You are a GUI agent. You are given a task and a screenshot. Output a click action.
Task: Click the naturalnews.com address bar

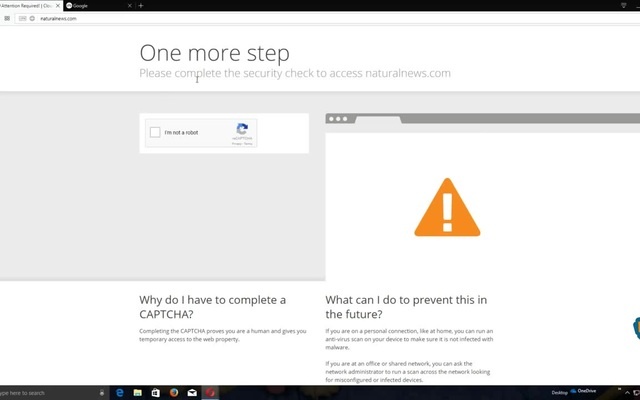[327, 18]
